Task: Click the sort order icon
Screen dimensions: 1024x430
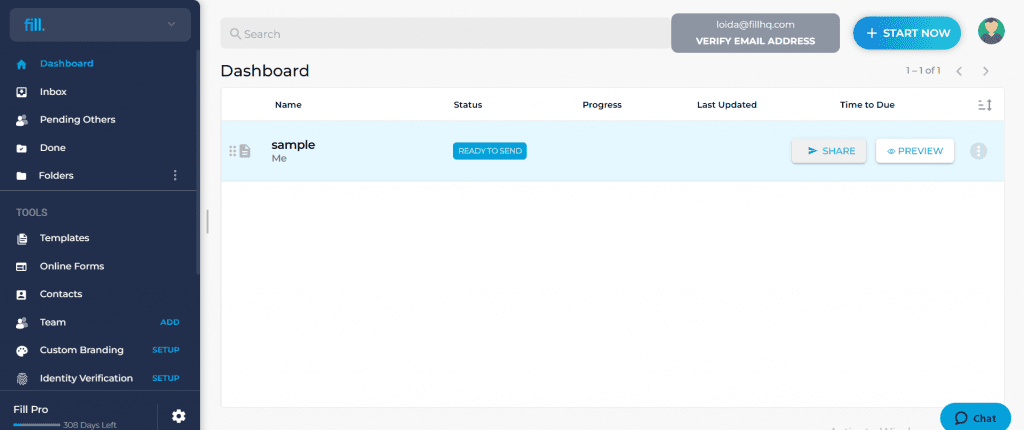Action: [x=985, y=105]
